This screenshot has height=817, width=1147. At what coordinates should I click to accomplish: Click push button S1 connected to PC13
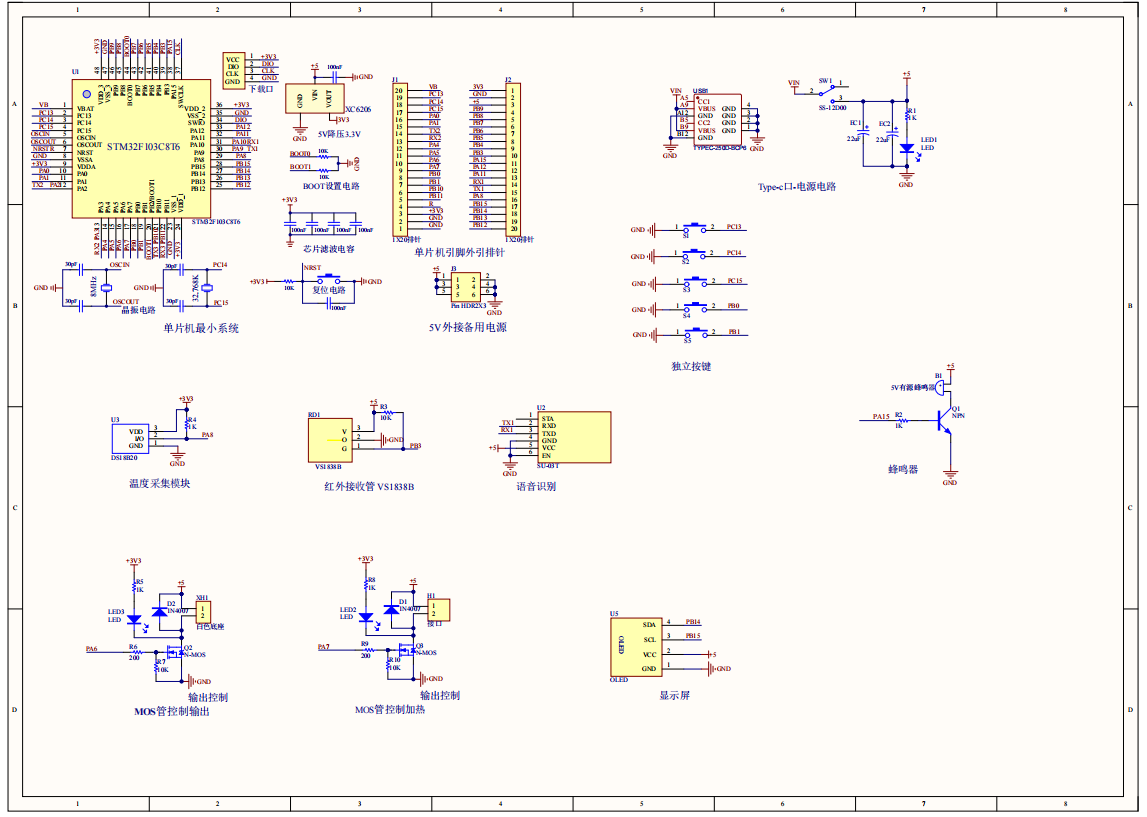[x=693, y=229]
